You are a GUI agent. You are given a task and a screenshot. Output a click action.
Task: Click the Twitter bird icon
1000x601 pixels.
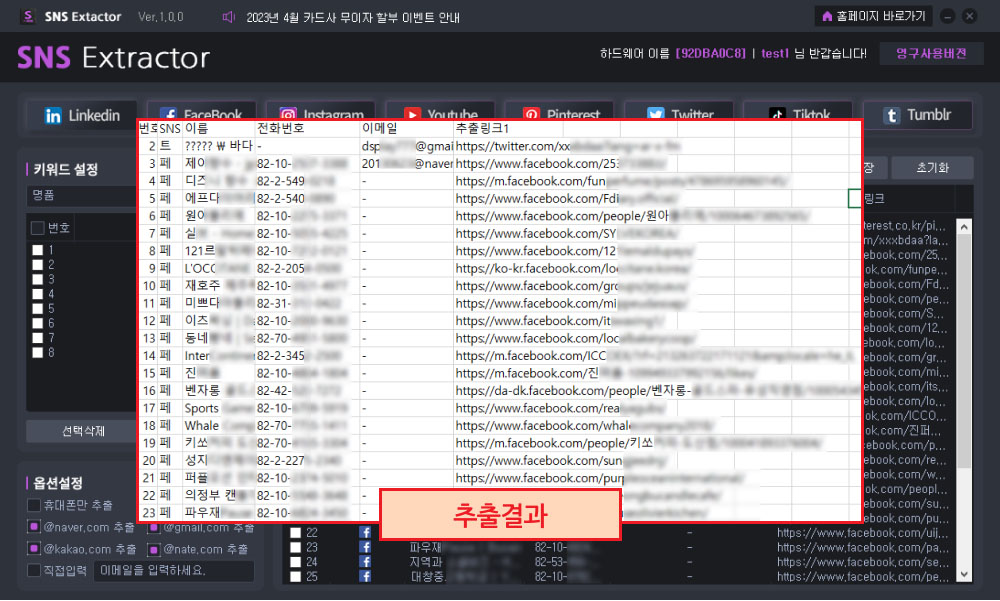coord(656,115)
